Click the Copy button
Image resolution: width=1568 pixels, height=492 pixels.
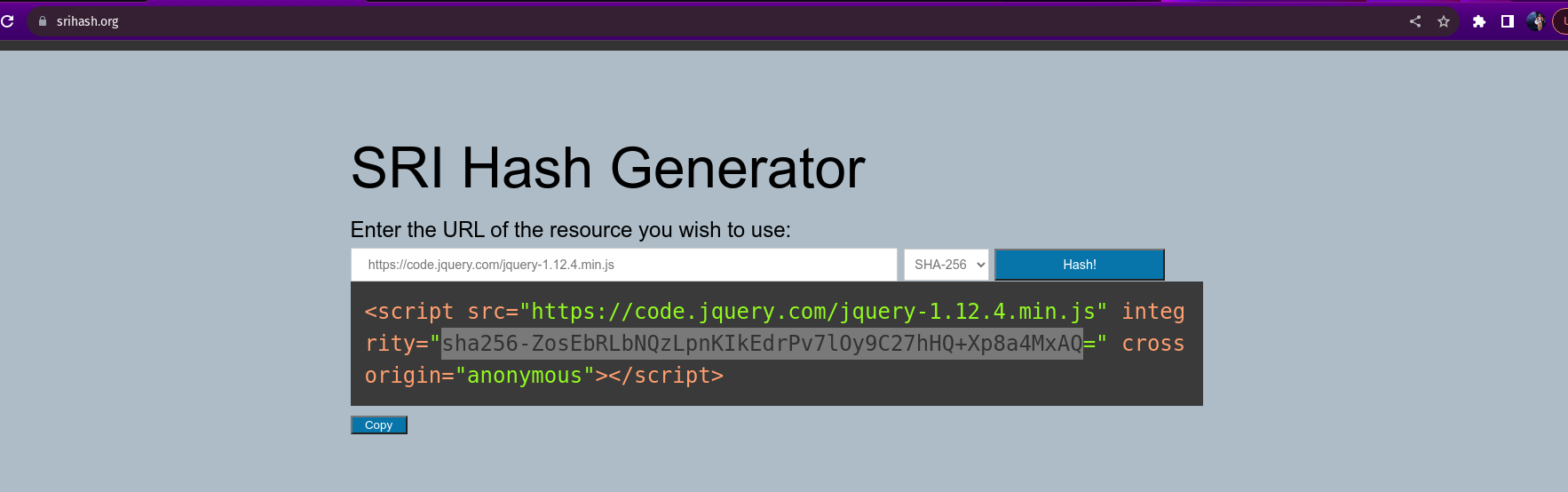(379, 425)
